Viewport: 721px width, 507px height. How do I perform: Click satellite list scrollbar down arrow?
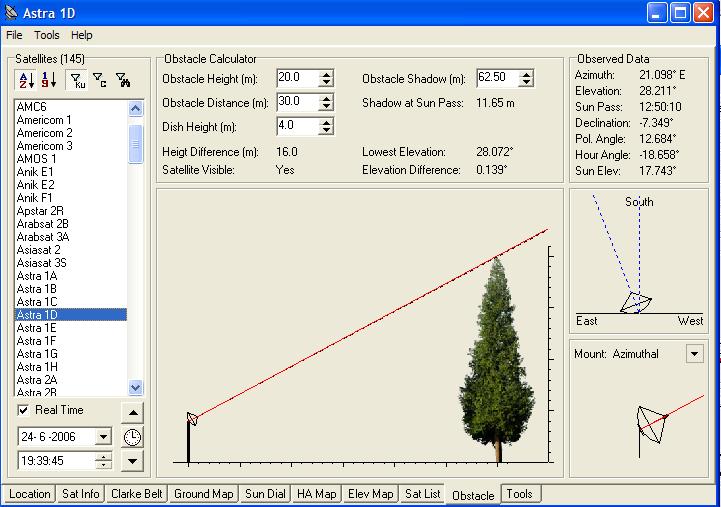point(136,387)
